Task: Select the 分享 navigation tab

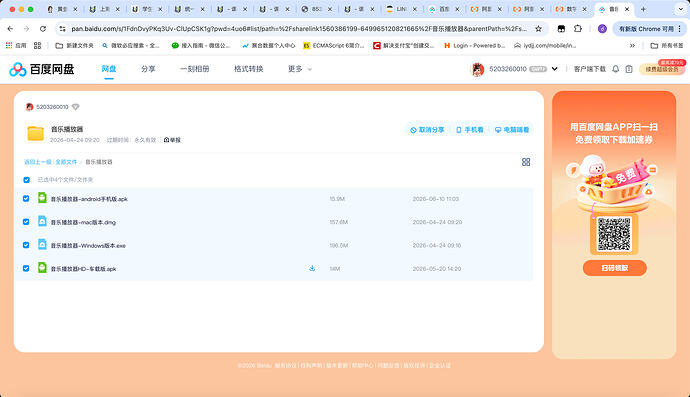Action: [148, 69]
